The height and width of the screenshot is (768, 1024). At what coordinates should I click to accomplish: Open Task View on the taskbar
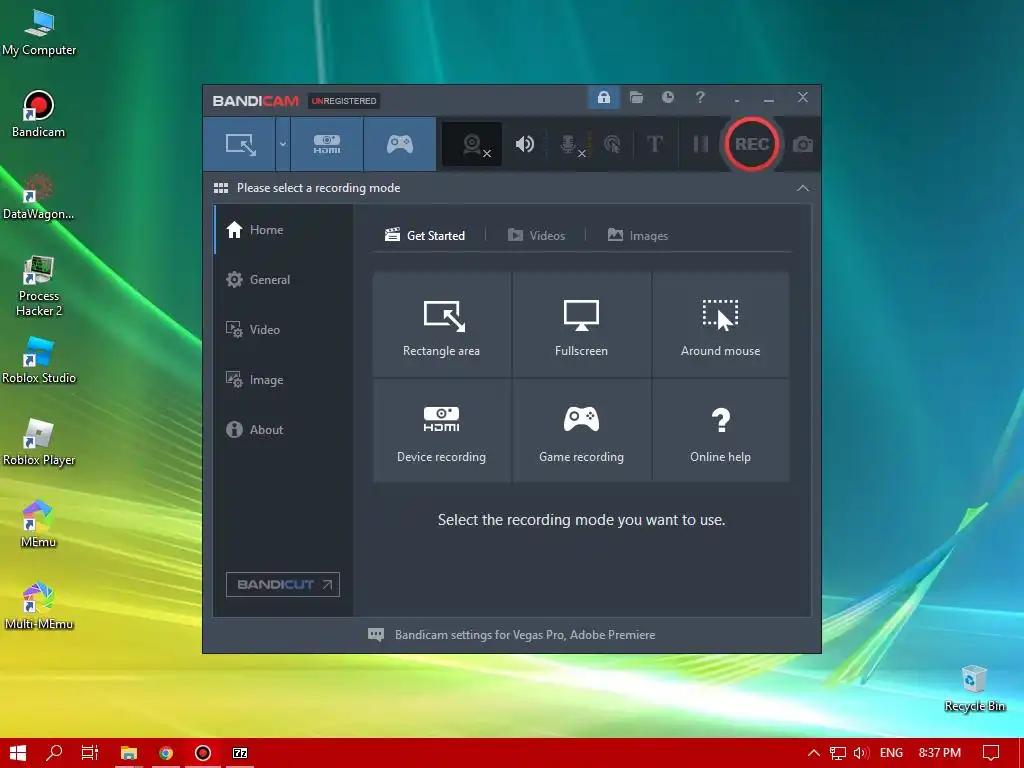tap(90, 753)
